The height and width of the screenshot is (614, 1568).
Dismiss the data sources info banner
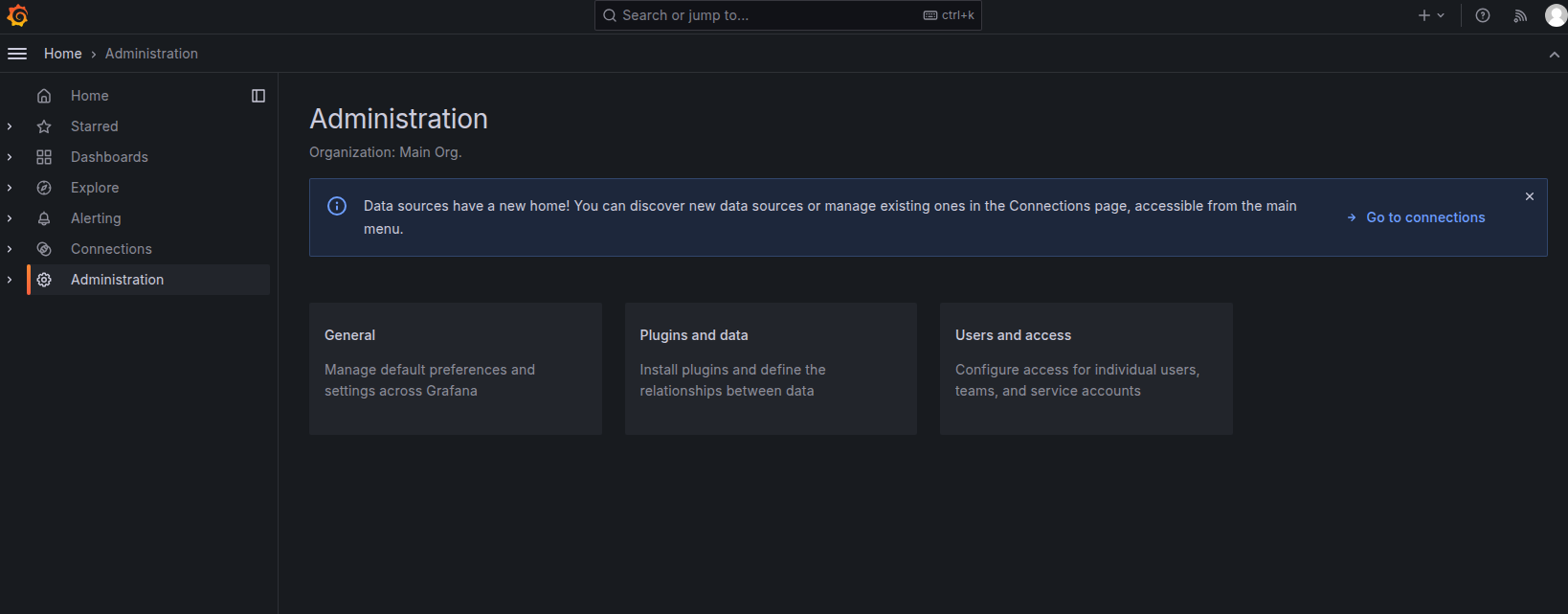1530,196
